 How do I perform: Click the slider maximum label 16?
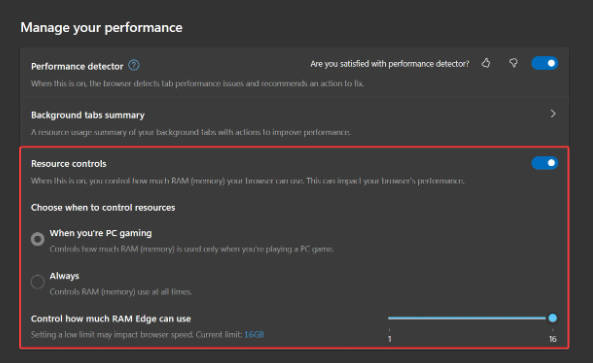(x=553, y=339)
